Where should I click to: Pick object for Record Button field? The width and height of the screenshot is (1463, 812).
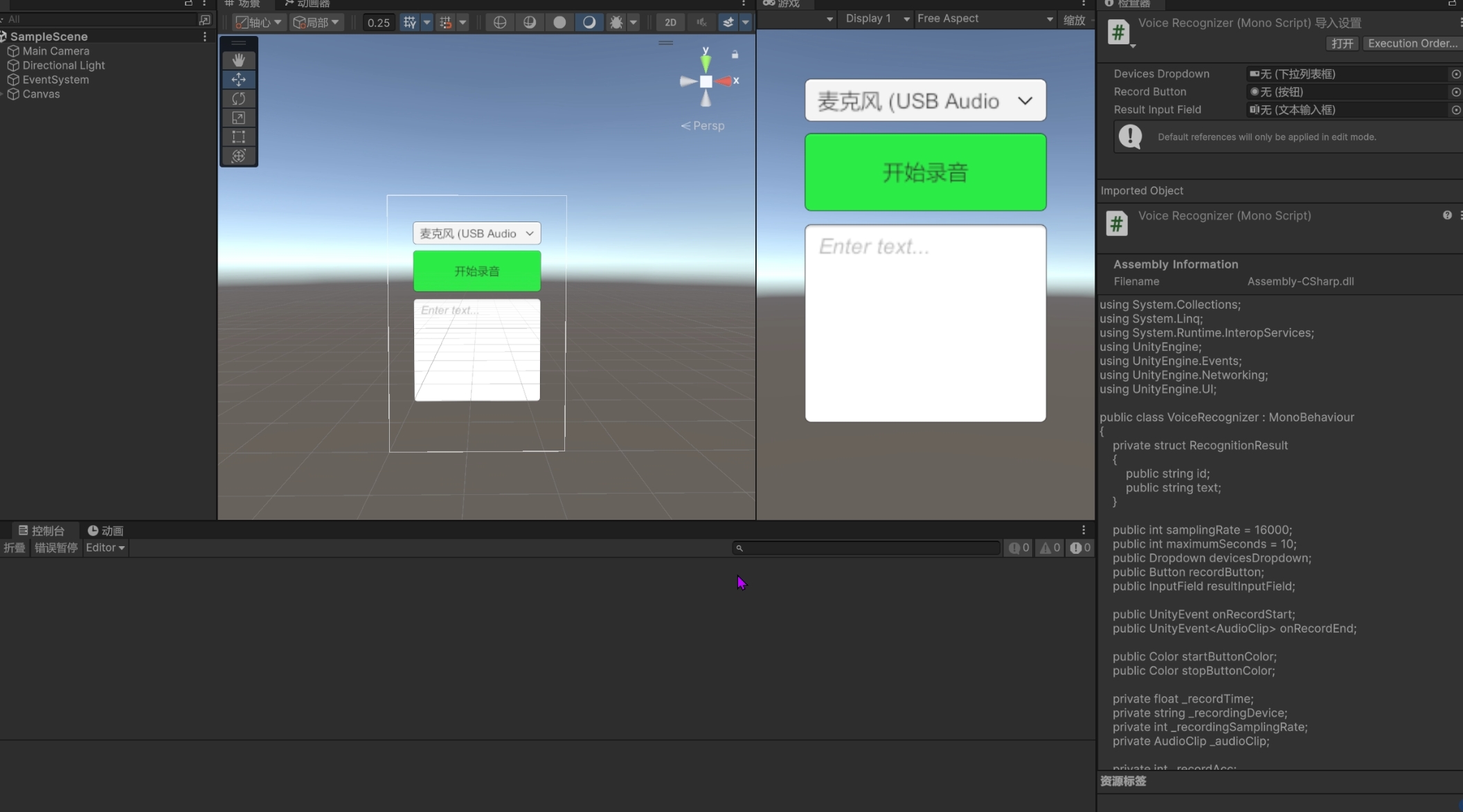(1455, 92)
